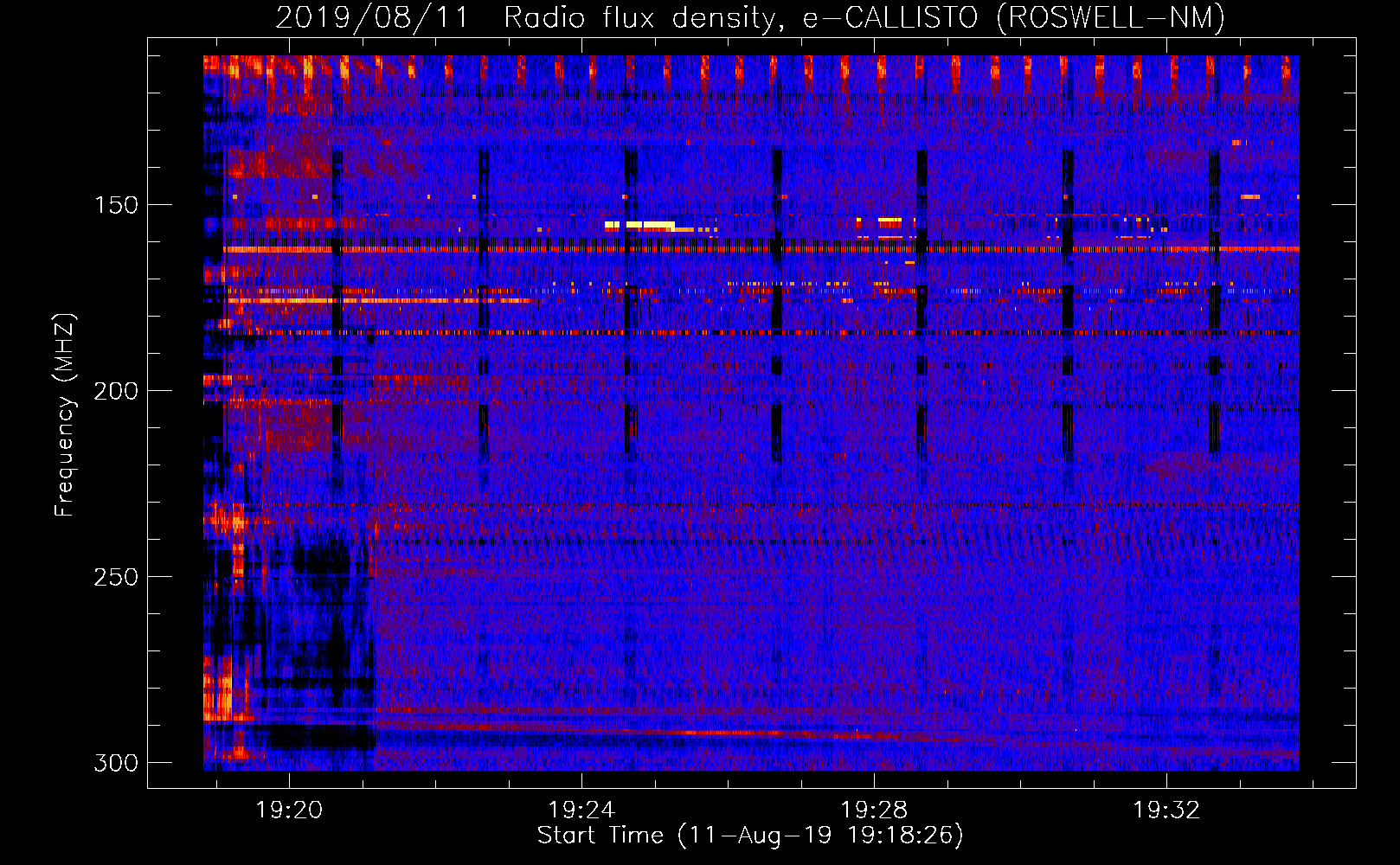Click the 'Frequency (MHZ)' axis title
The image size is (1400, 865).
pos(65,415)
